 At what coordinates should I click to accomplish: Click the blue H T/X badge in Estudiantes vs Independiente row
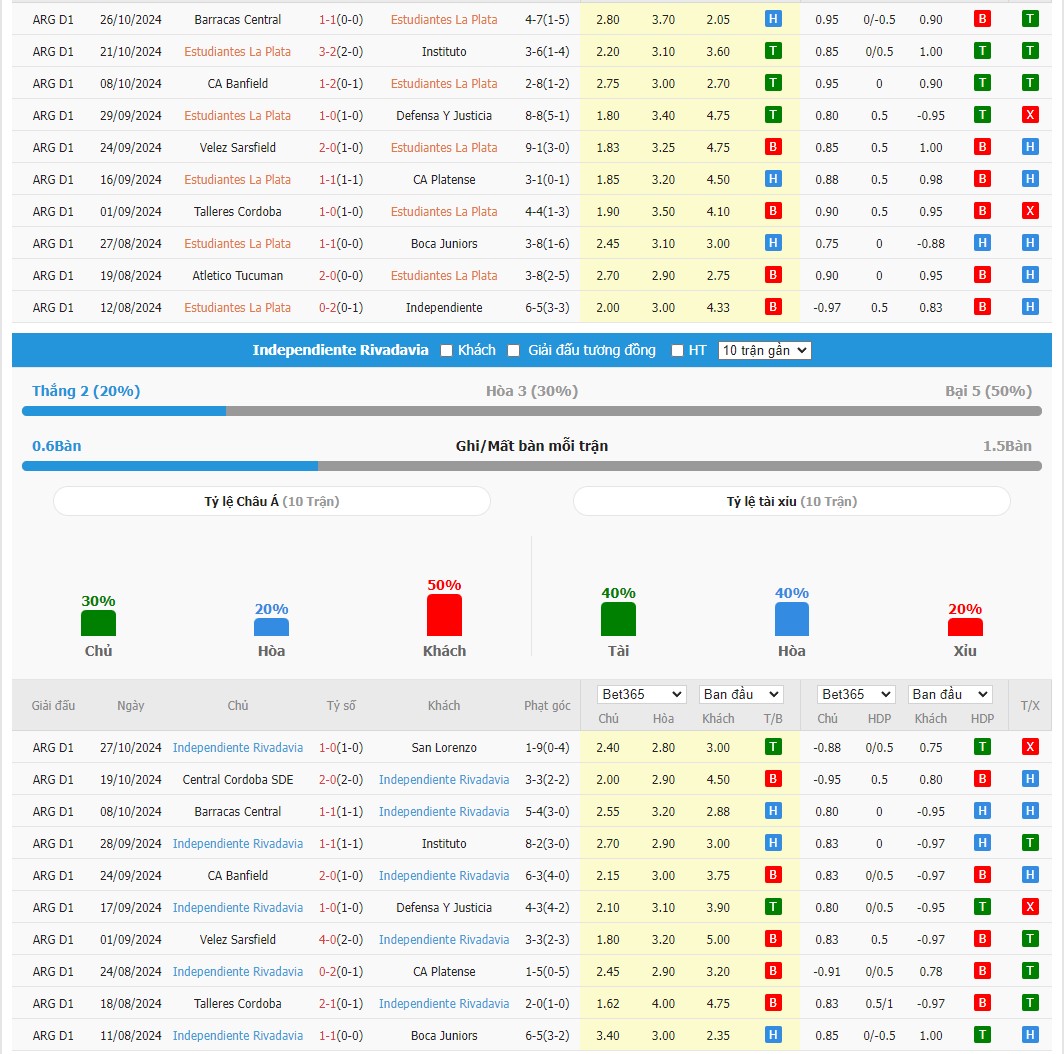click(x=1030, y=307)
